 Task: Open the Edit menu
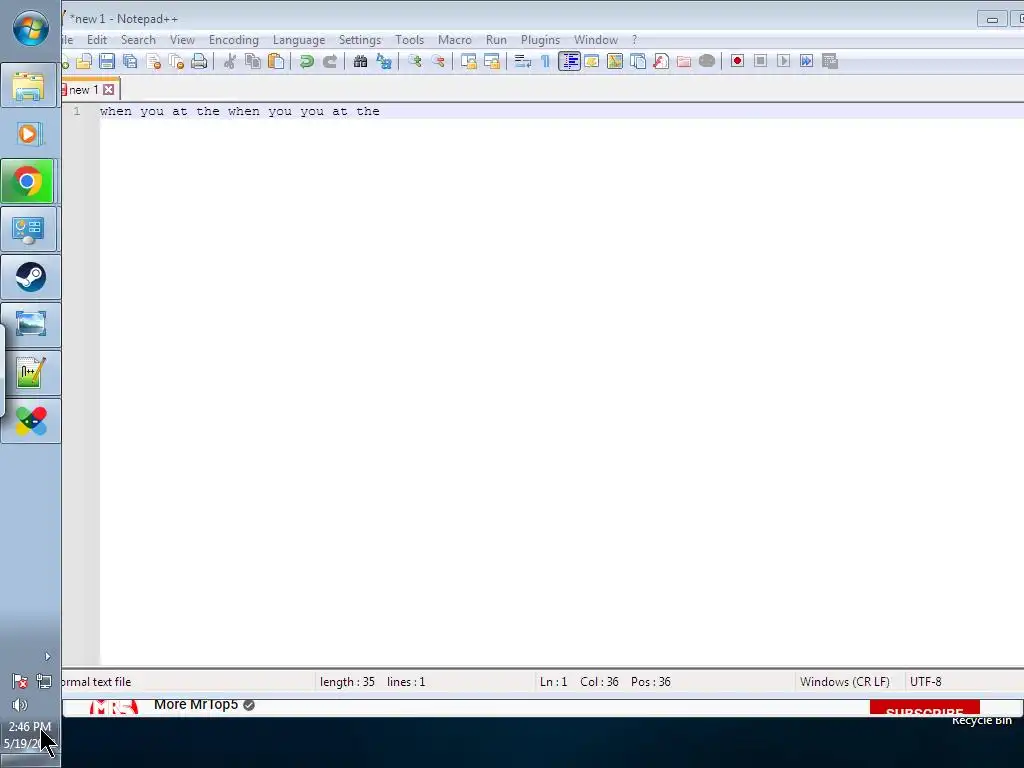coord(97,40)
